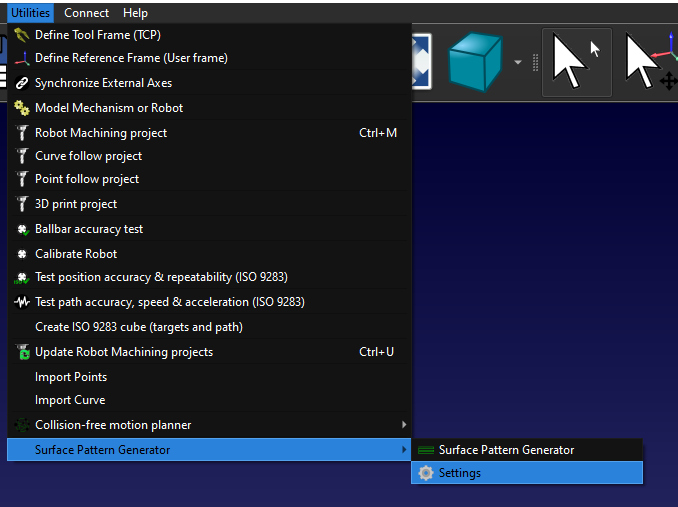The height and width of the screenshot is (507, 678).
Task: Click the 3D print project spindle icon
Action: pyautogui.click(x=22, y=204)
